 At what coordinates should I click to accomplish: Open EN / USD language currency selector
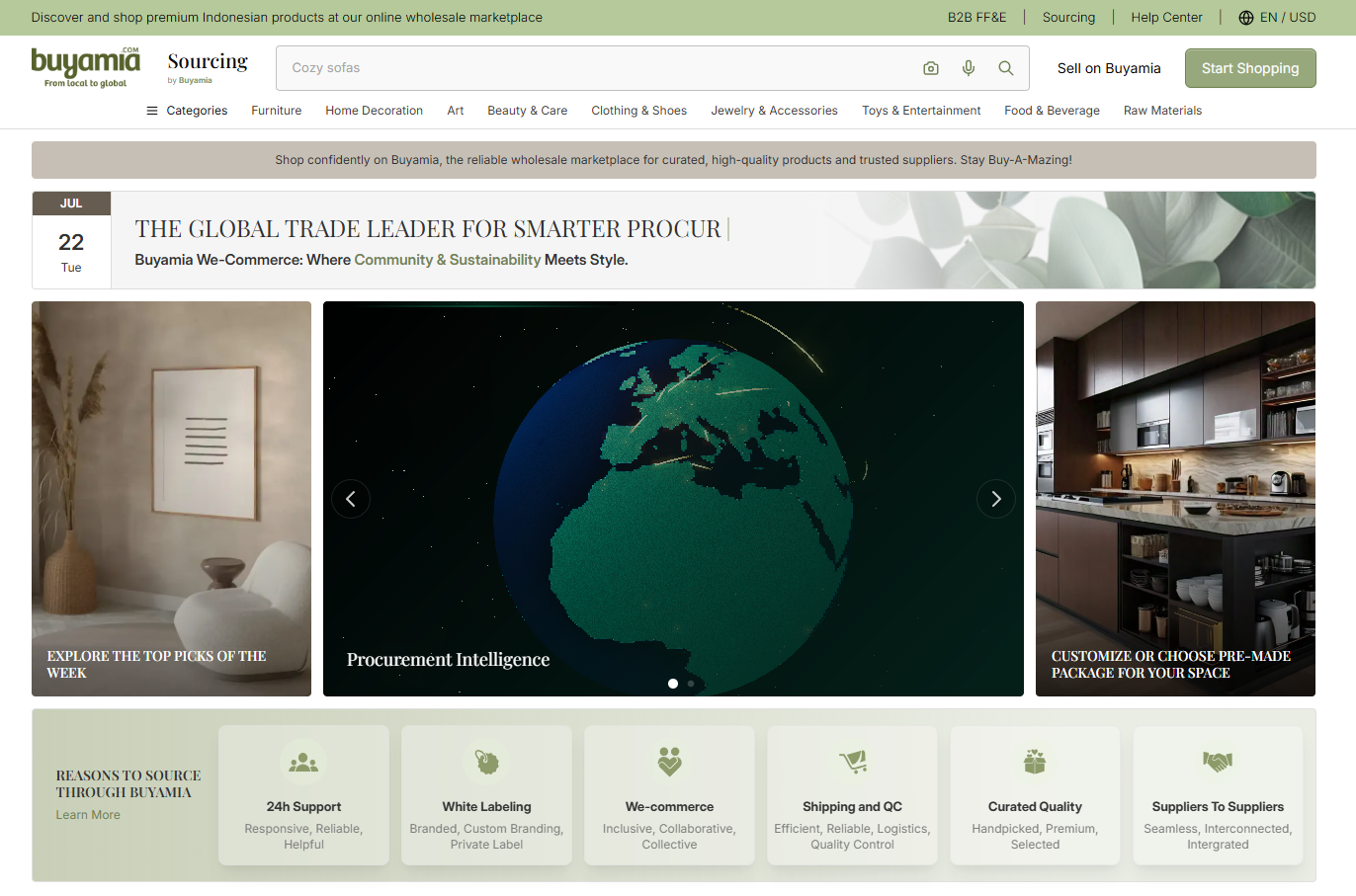(x=1277, y=18)
